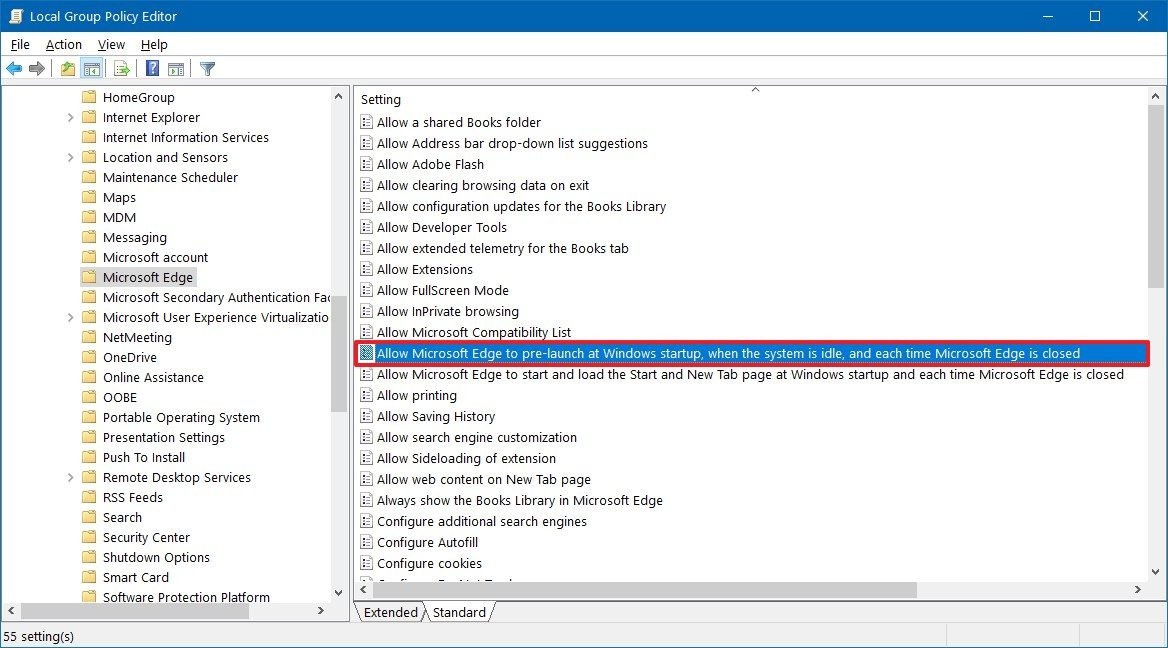Toggle the Show/Hide Action Pane icon
This screenshot has width=1168, height=648.
coord(176,69)
